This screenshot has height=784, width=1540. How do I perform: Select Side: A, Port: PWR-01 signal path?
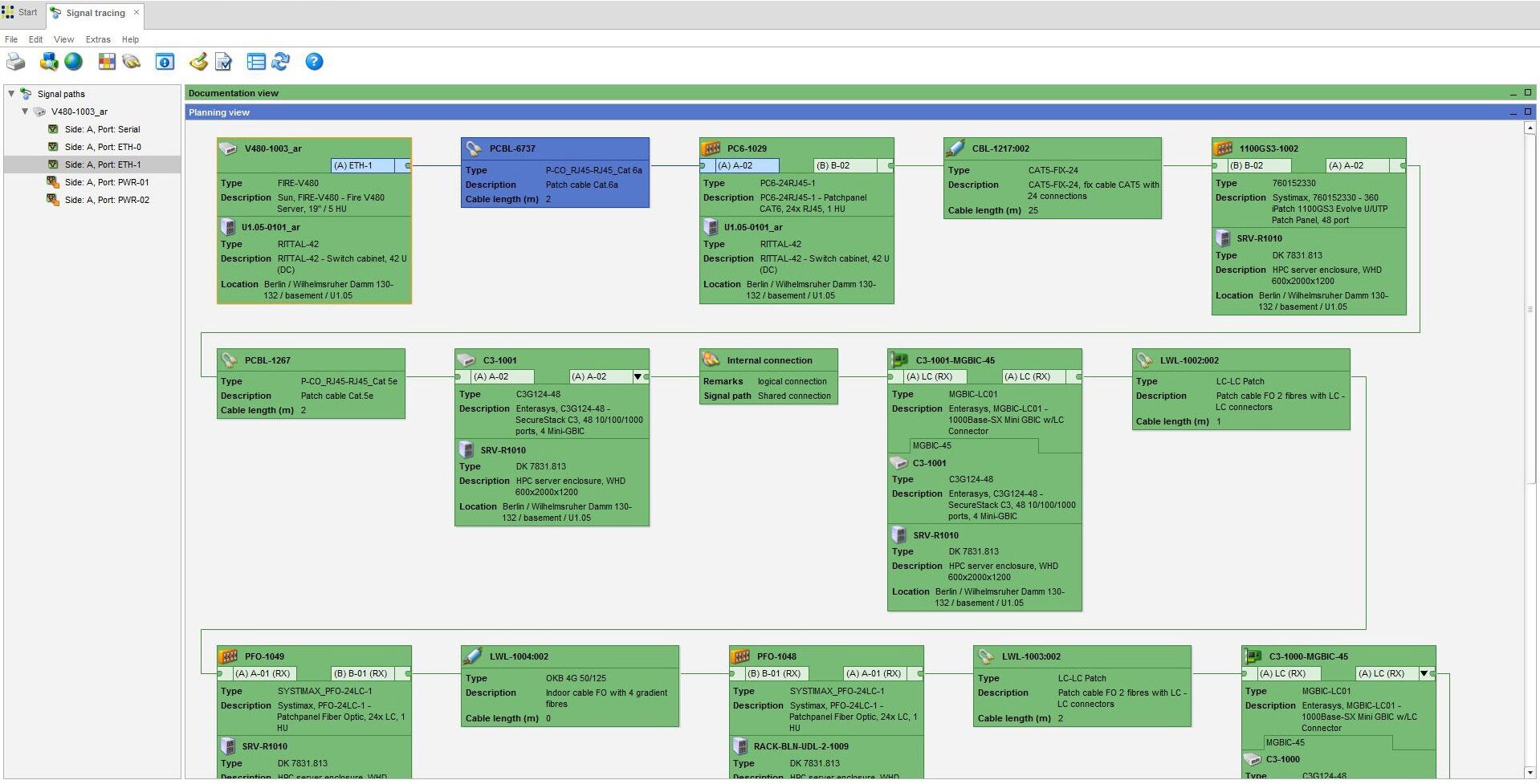click(107, 182)
